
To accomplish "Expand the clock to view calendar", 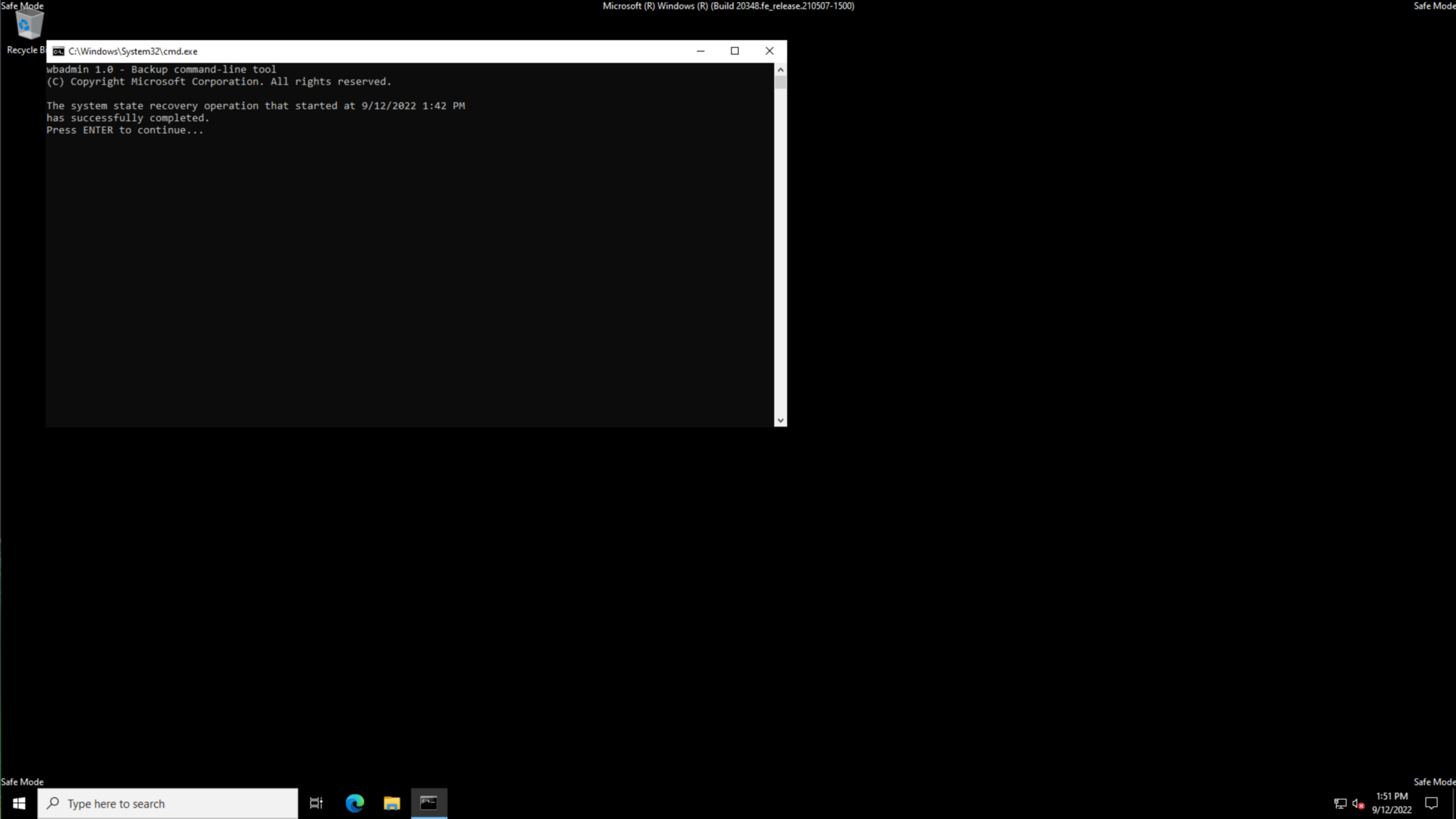I will [1390, 803].
